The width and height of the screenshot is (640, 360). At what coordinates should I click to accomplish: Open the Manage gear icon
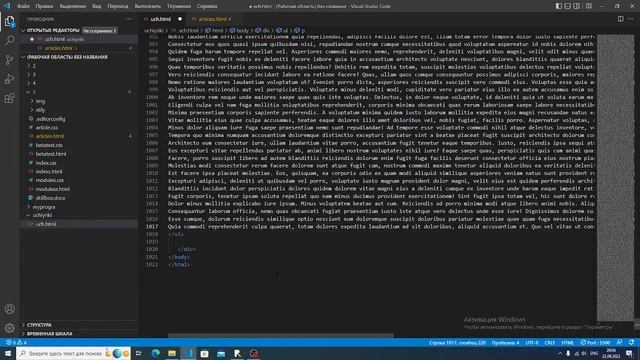[x=9, y=328]
